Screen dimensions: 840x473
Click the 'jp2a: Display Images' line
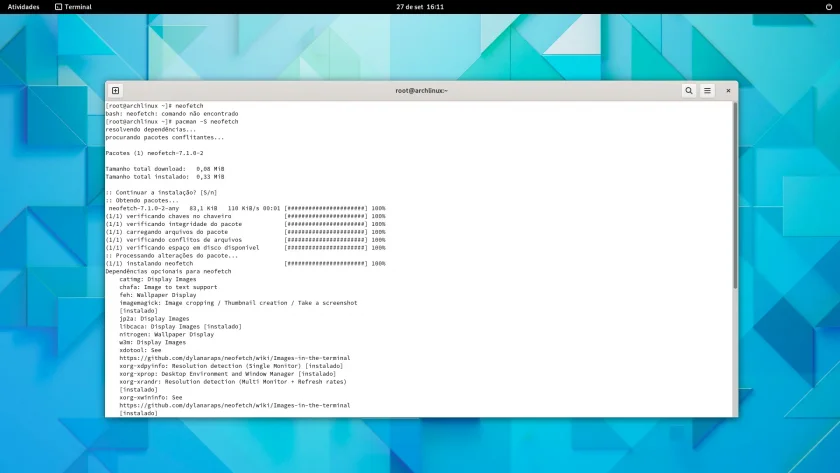point(154,319)
